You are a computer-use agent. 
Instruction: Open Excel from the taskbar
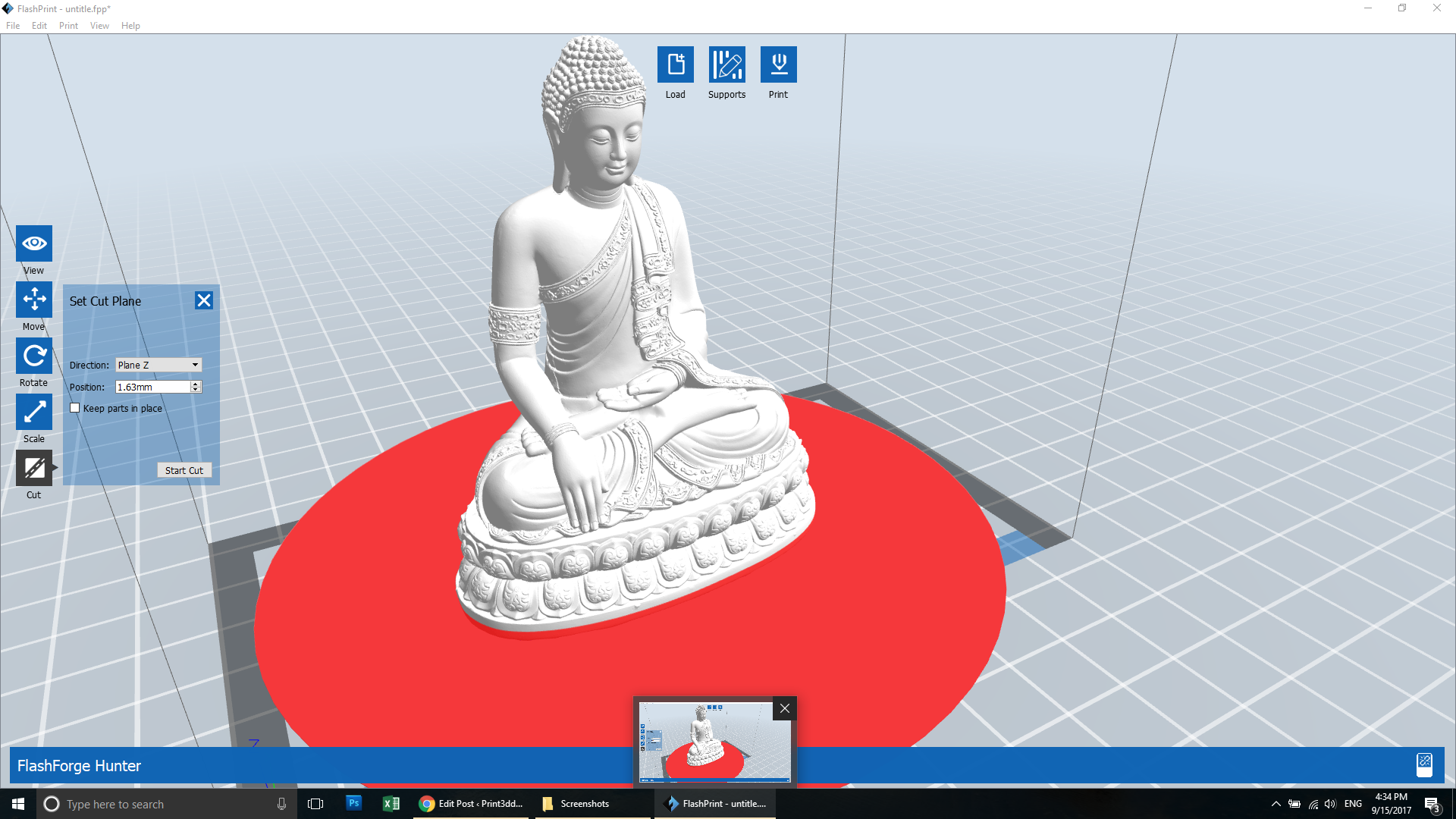click(391, 804)
